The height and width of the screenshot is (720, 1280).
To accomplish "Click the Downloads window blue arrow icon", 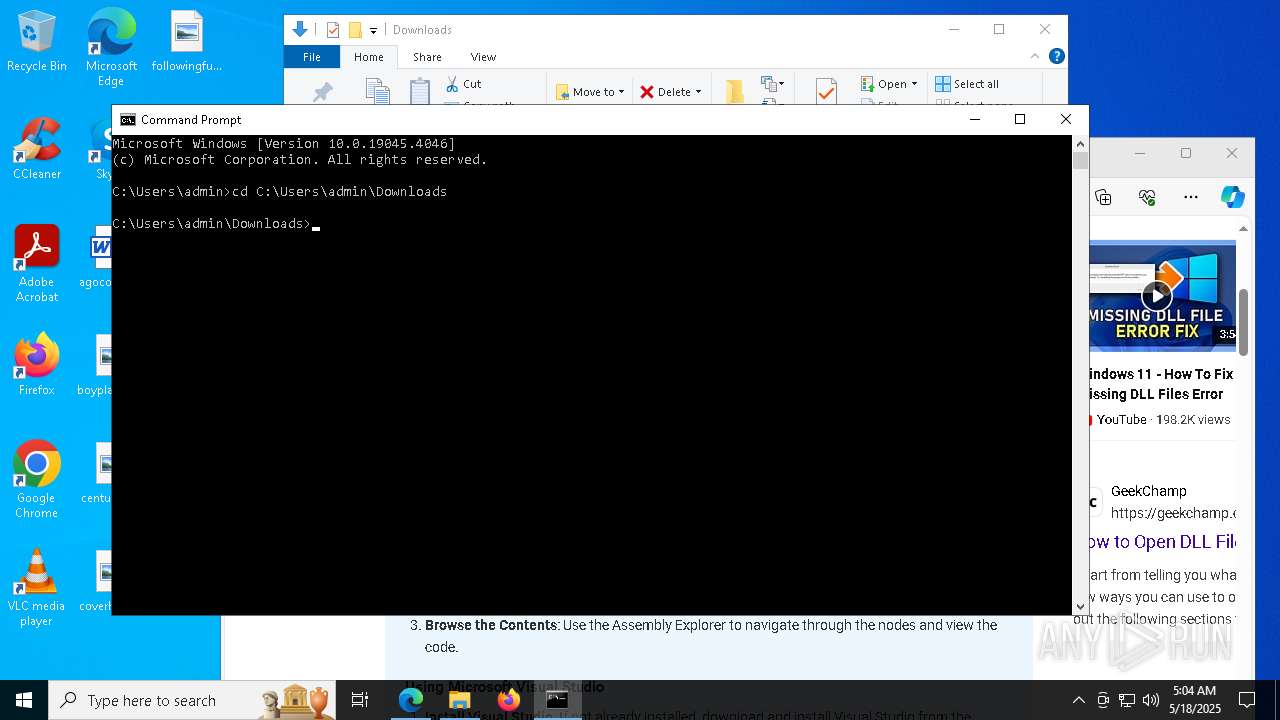I will click(299, 29).
